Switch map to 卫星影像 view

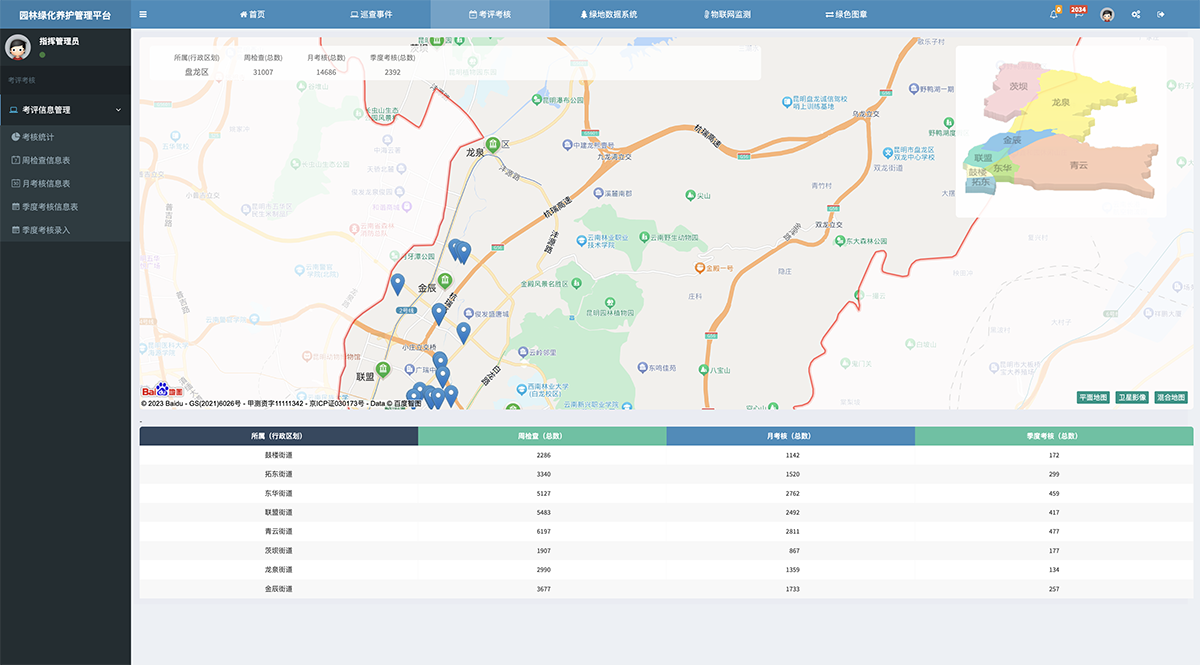click(1131, 398)
